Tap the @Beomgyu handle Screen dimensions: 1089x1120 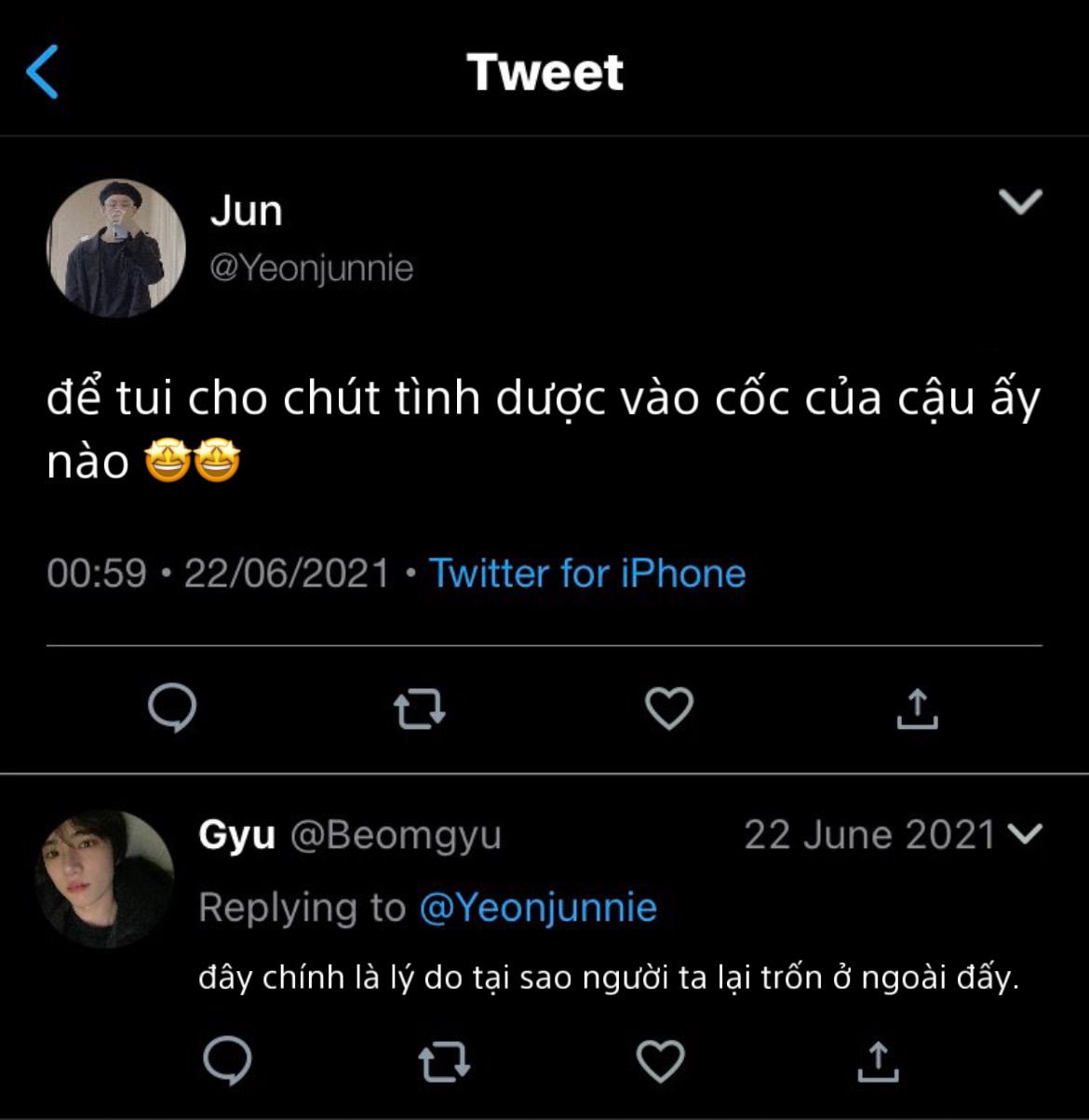pos(396,835)
